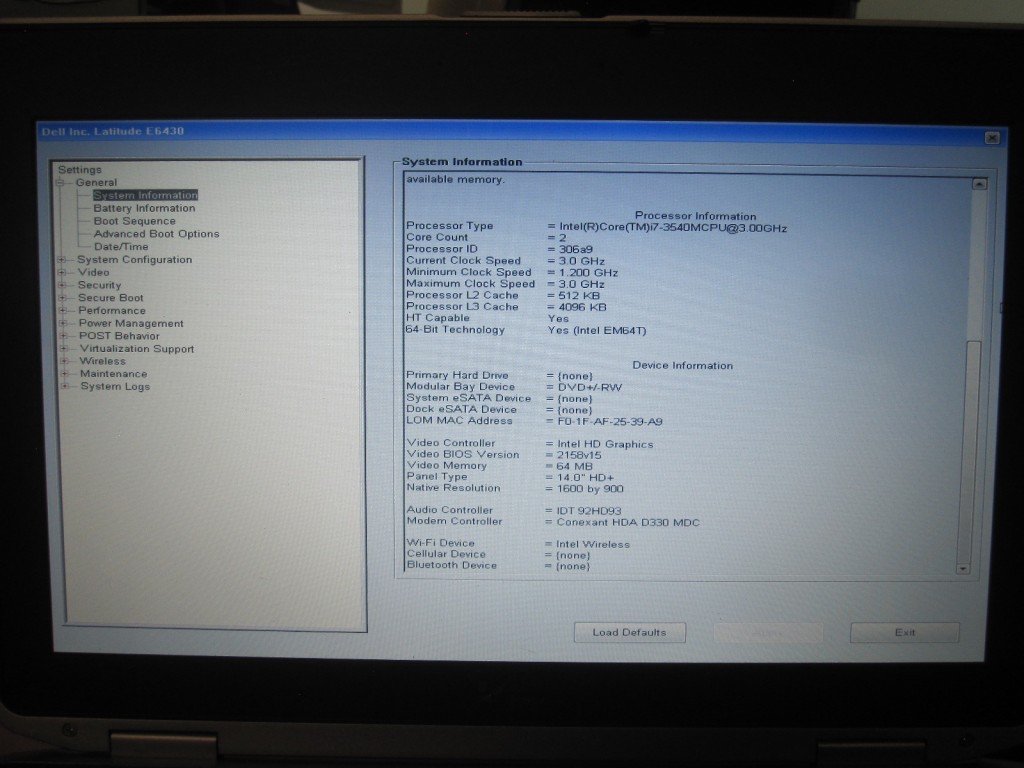1024x768 pixels.
Task: Click the Exit button
Action: click(904, 632)
